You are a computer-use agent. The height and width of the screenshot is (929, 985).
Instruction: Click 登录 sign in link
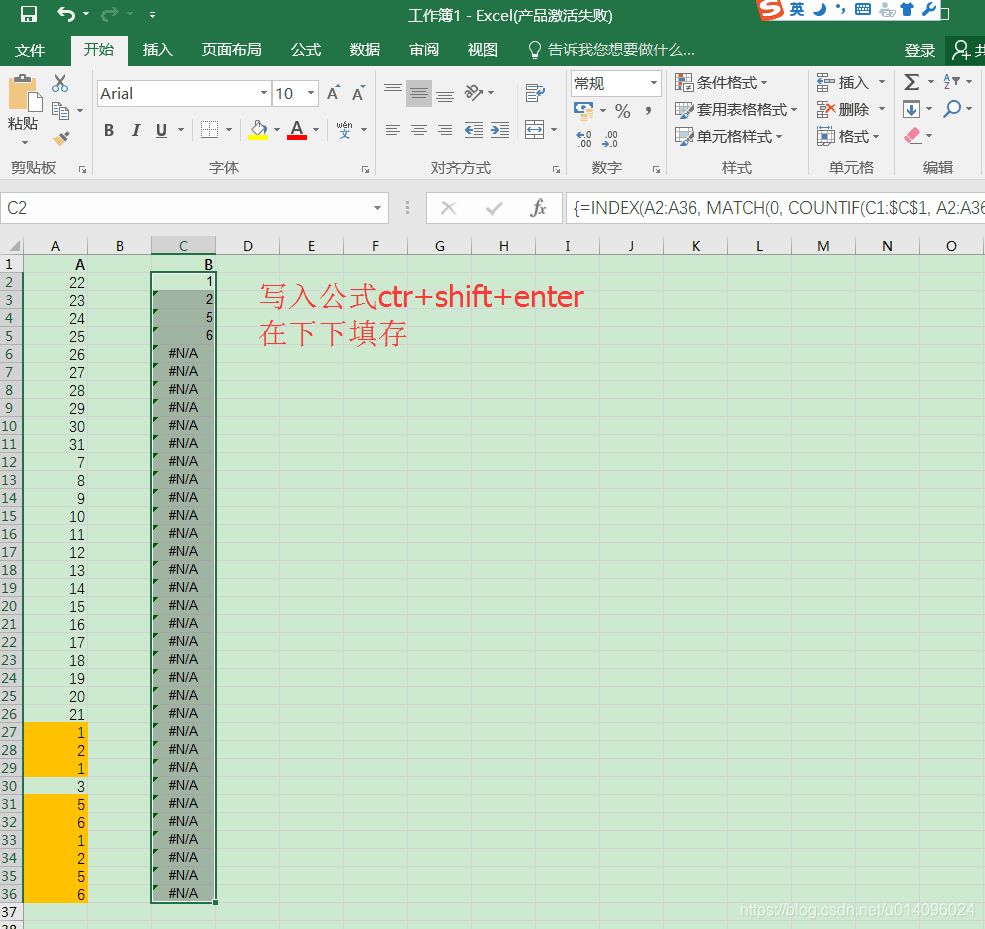[920, 50]
